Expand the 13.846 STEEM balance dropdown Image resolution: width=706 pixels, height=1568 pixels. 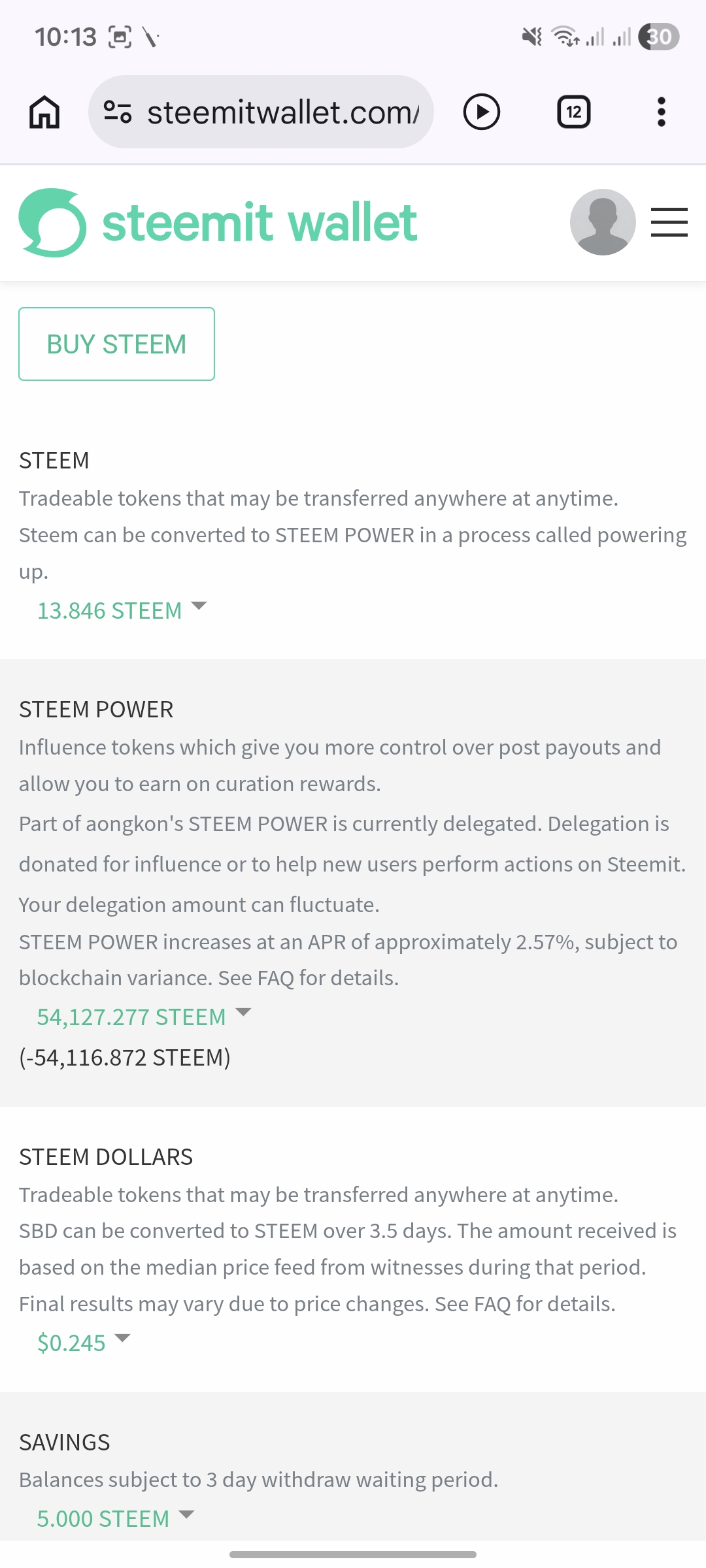coord(122,610)
